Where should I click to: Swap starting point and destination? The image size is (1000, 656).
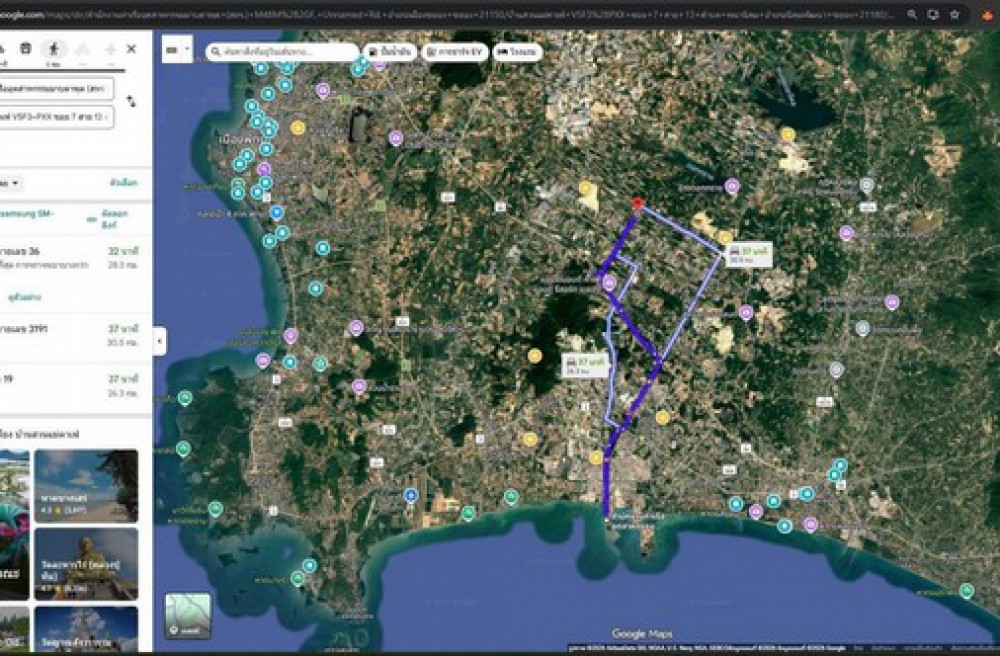point(131,102)
